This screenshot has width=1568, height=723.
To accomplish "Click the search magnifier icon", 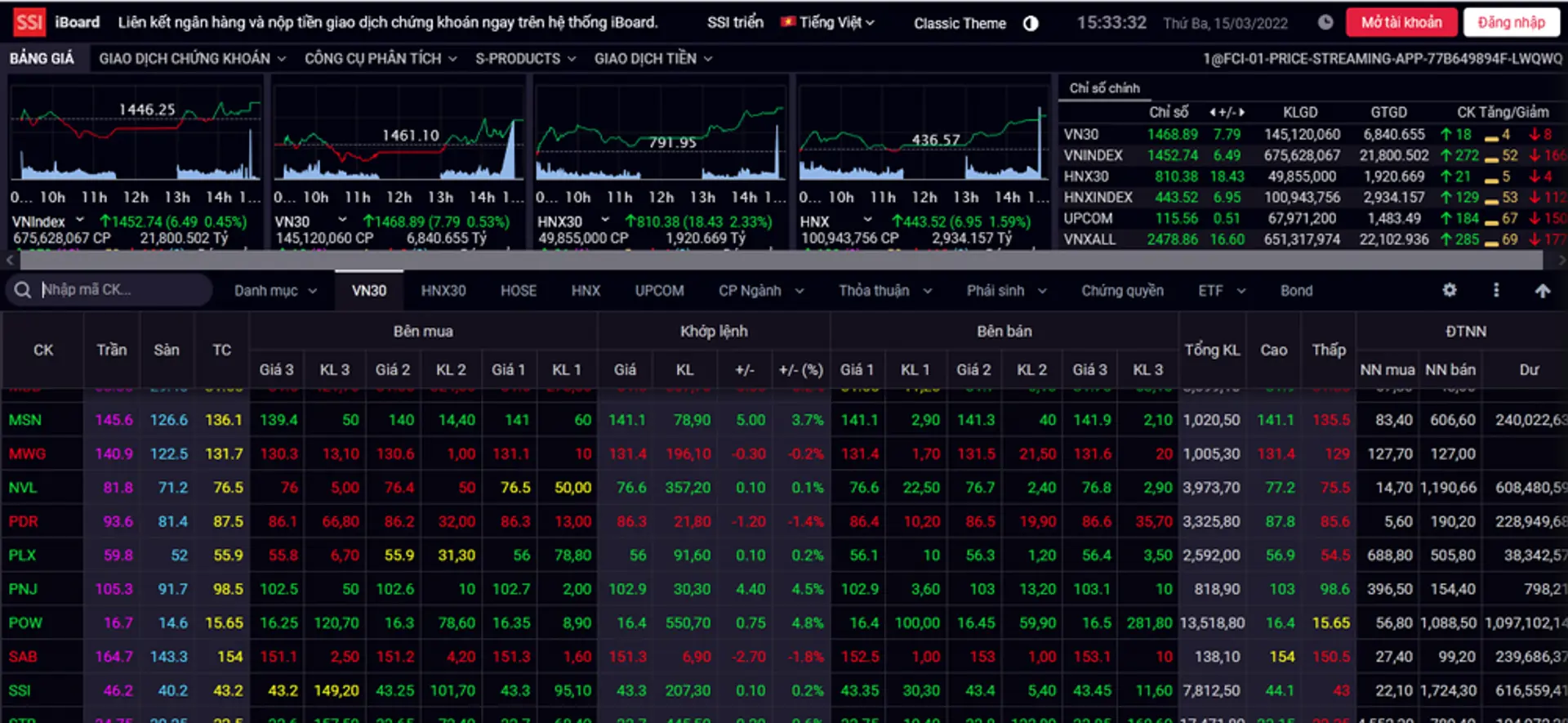I will click(23, 290).
